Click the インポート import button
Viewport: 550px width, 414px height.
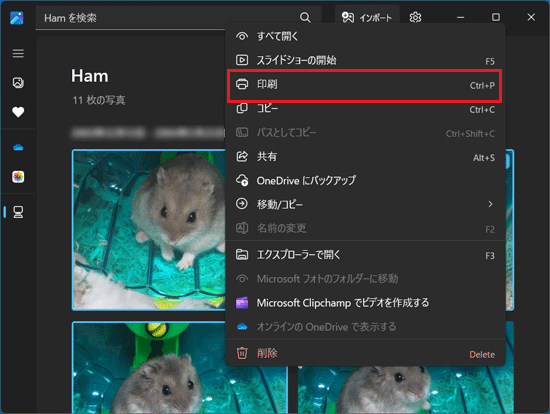point(367,17)
